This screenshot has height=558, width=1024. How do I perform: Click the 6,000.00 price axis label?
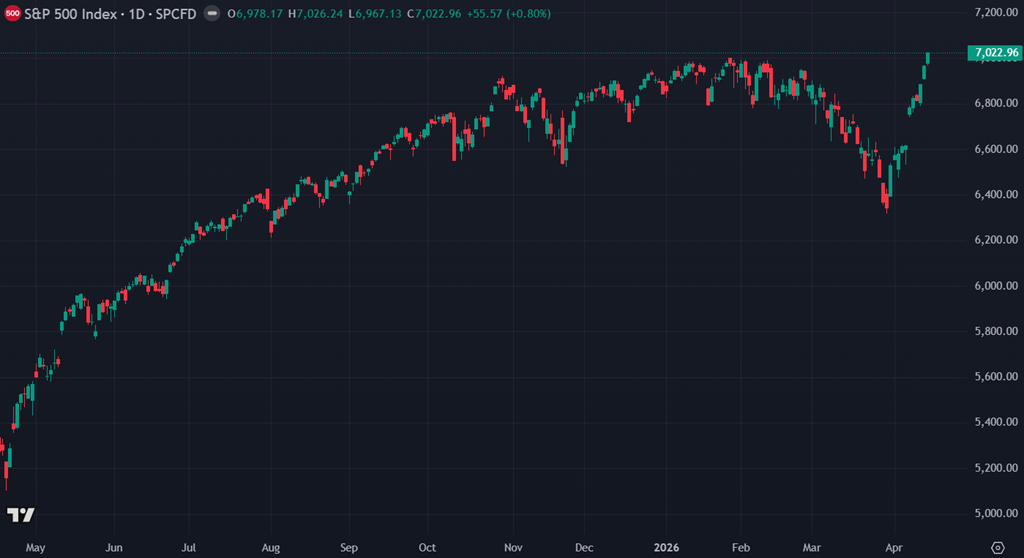993,286
